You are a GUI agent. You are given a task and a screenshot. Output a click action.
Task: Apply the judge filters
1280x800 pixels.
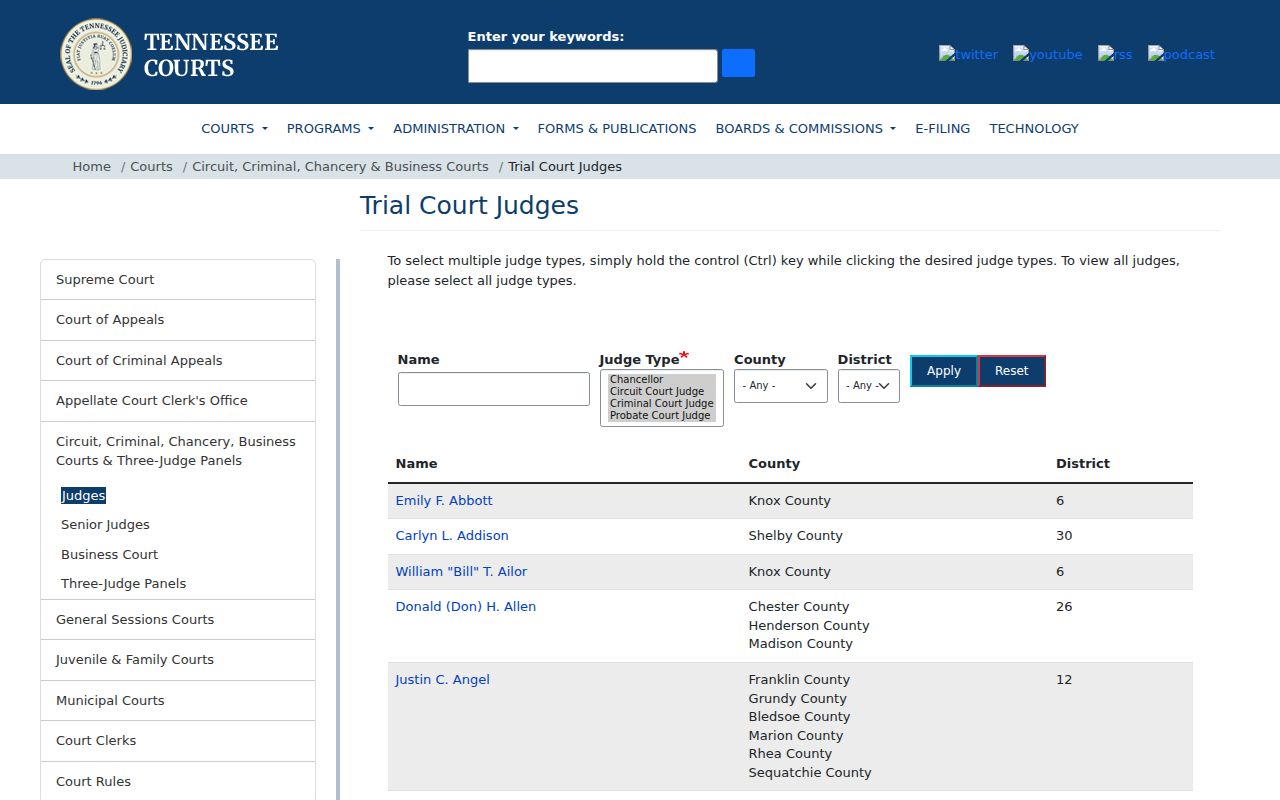point(944,371)
